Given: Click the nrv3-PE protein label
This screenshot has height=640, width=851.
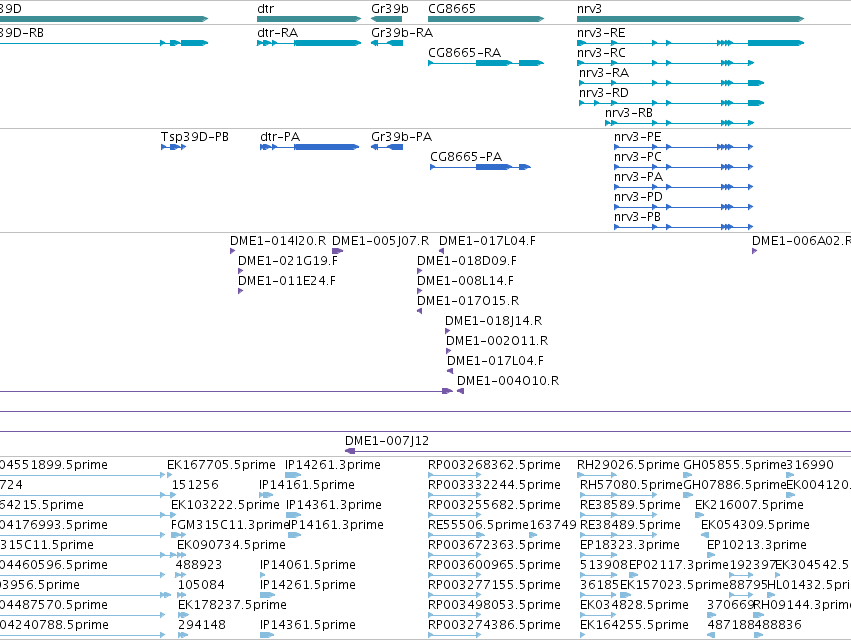Looking at the screenshot, I should [x=638, y=137].
